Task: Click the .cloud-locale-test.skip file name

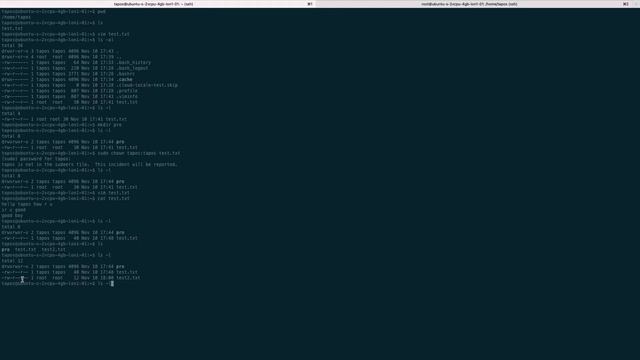Action: tap(147, 85)
